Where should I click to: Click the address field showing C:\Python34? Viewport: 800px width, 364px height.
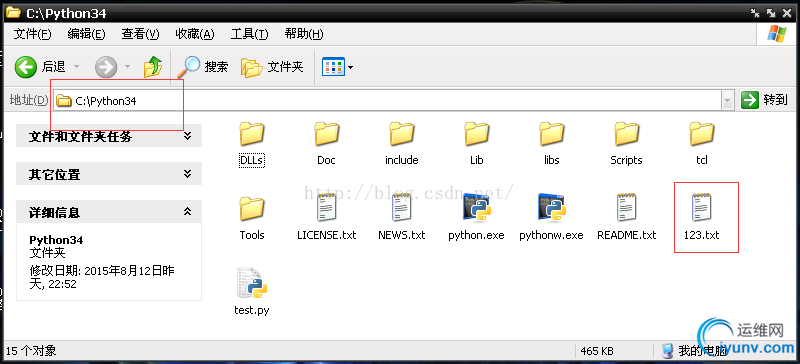pos(388,101)
